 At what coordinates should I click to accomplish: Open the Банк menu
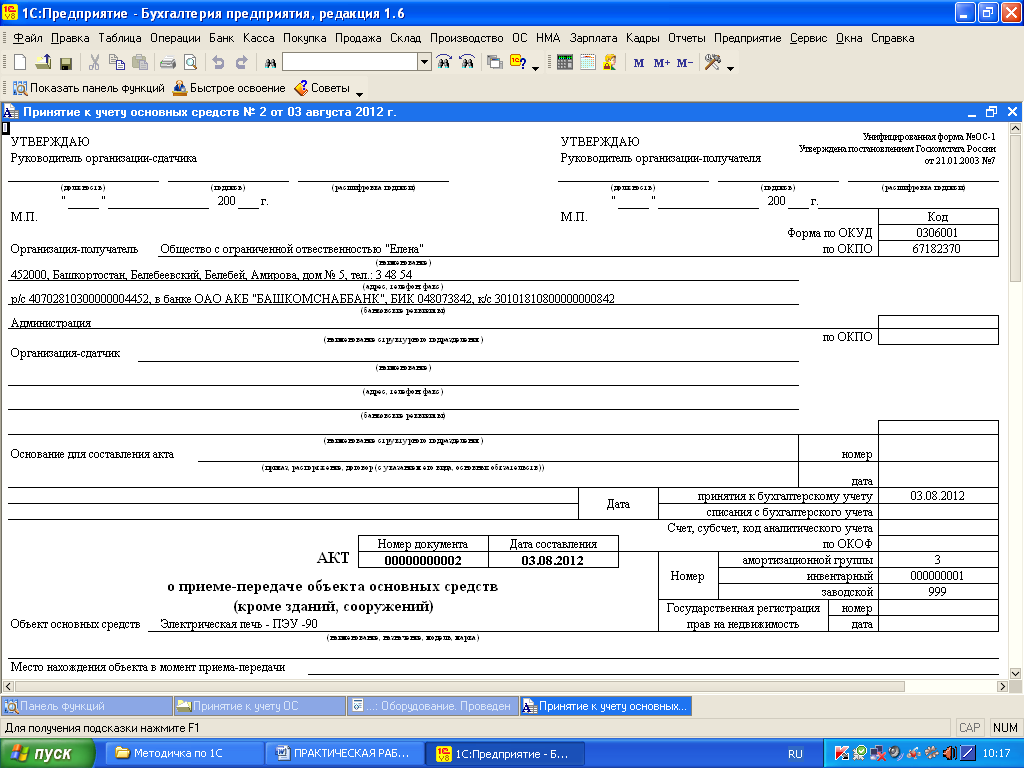click(x=221, y=38)
